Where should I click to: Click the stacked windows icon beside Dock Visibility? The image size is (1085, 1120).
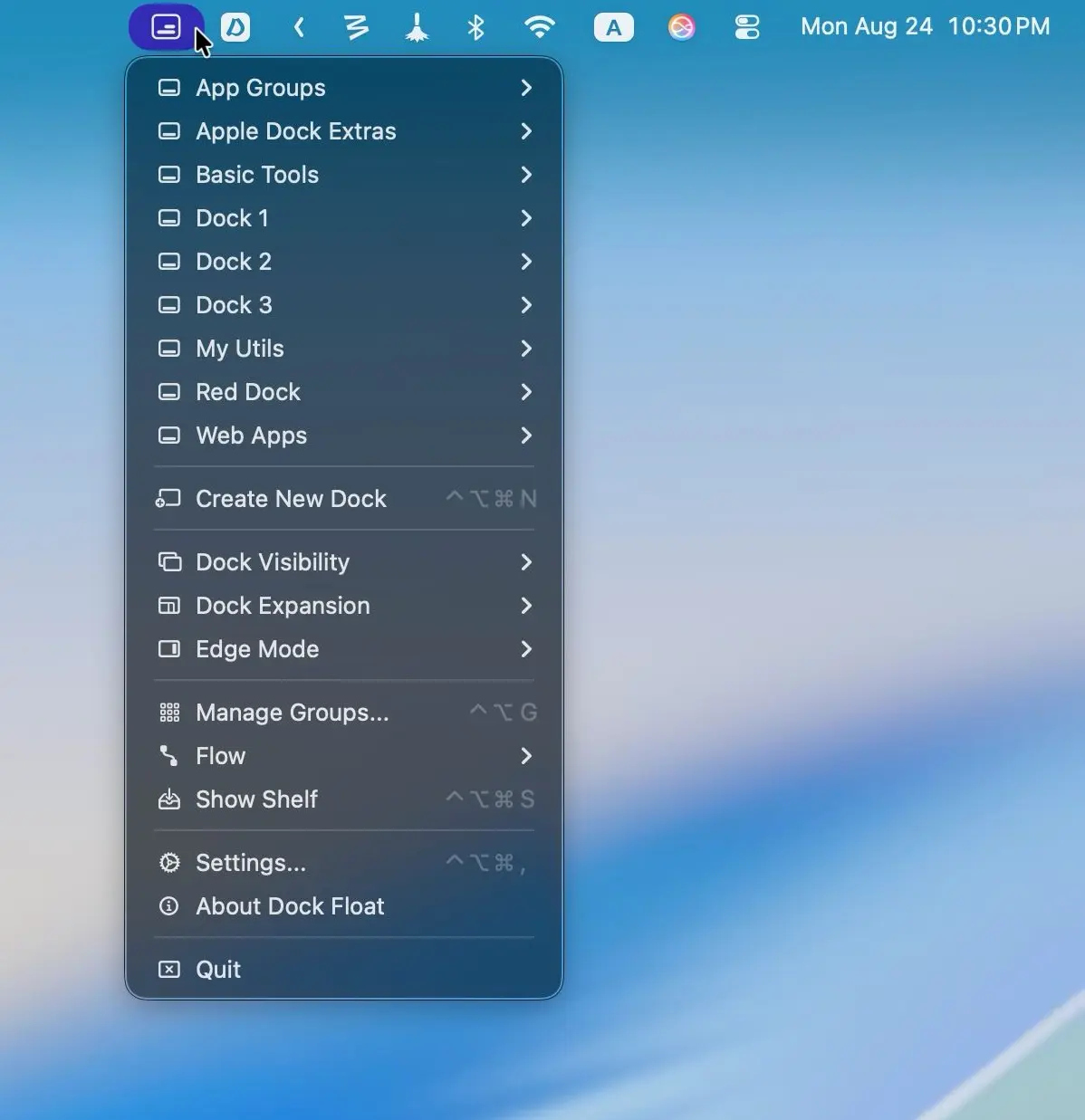(169, 562)
